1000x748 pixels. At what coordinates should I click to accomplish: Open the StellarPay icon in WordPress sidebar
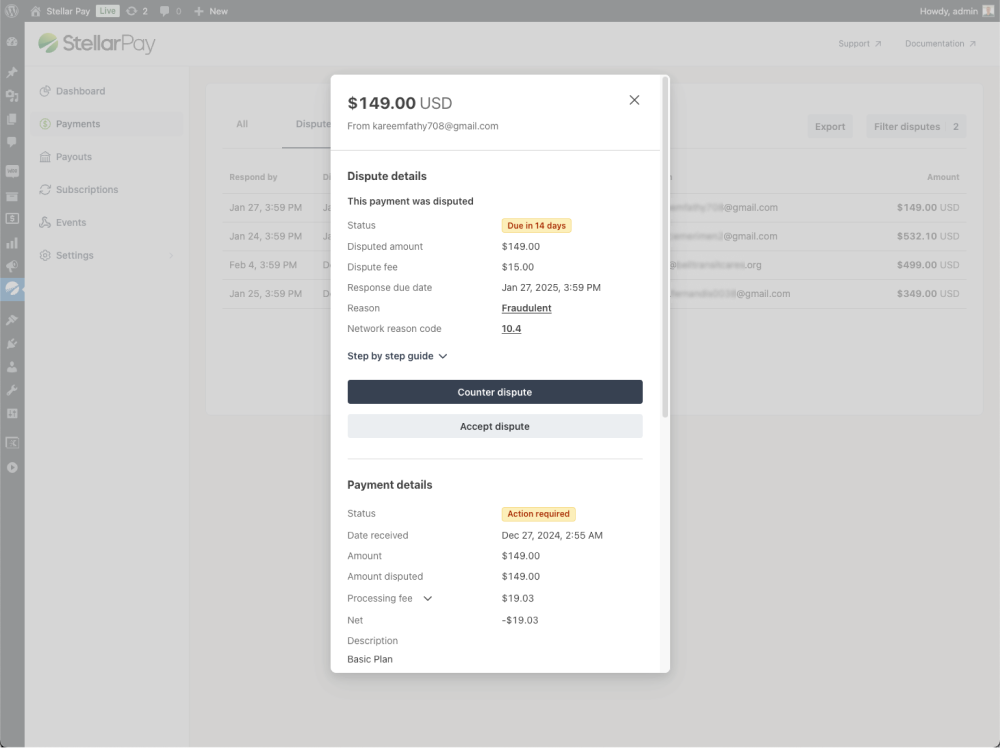[x=12, y=288]
